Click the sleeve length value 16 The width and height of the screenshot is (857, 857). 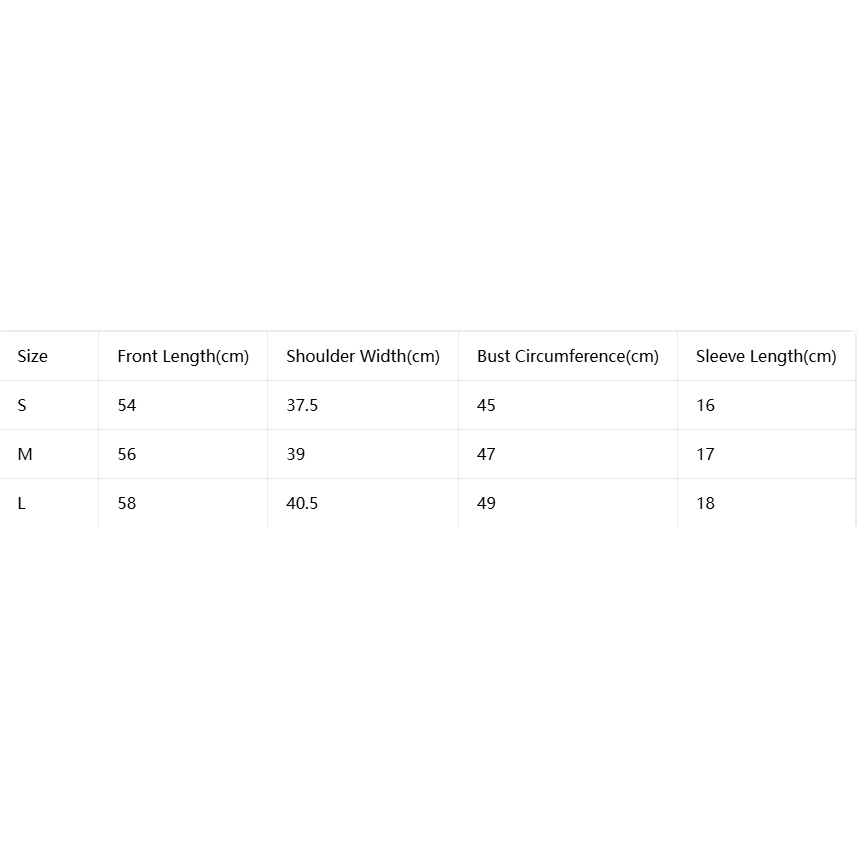(705, 405)
